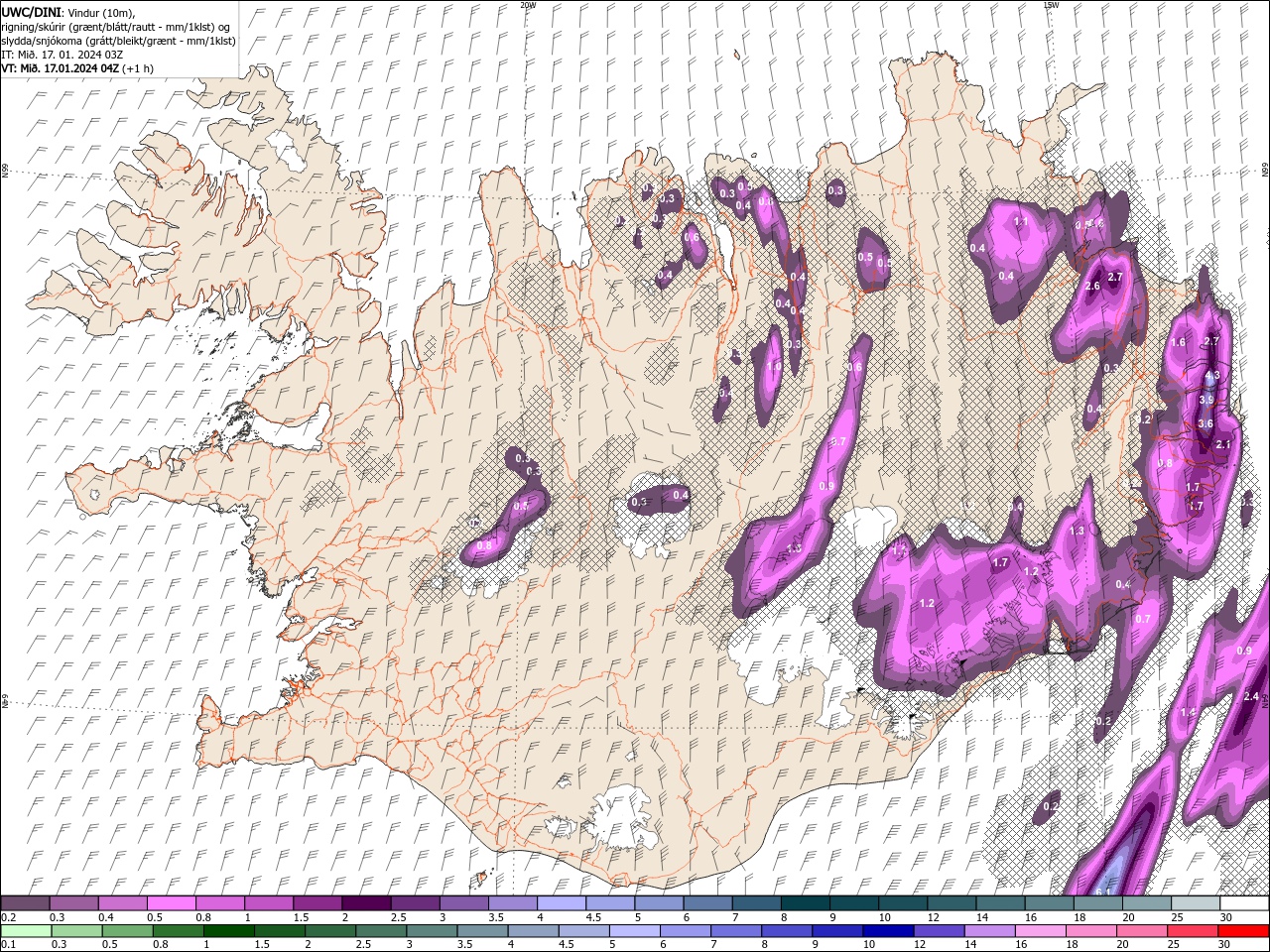Image resolution: width=1270 pixels, height=952 pixels.
Task: Click the UWC/DINI title text
Action: coord(31,13)
